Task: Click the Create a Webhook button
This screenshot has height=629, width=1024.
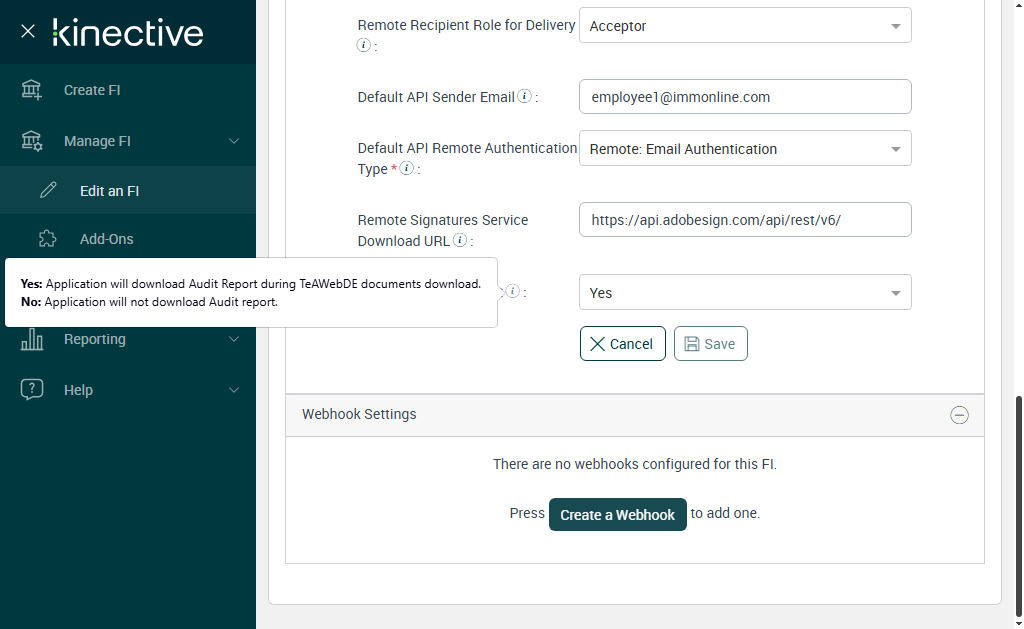Action: point(617,514)
